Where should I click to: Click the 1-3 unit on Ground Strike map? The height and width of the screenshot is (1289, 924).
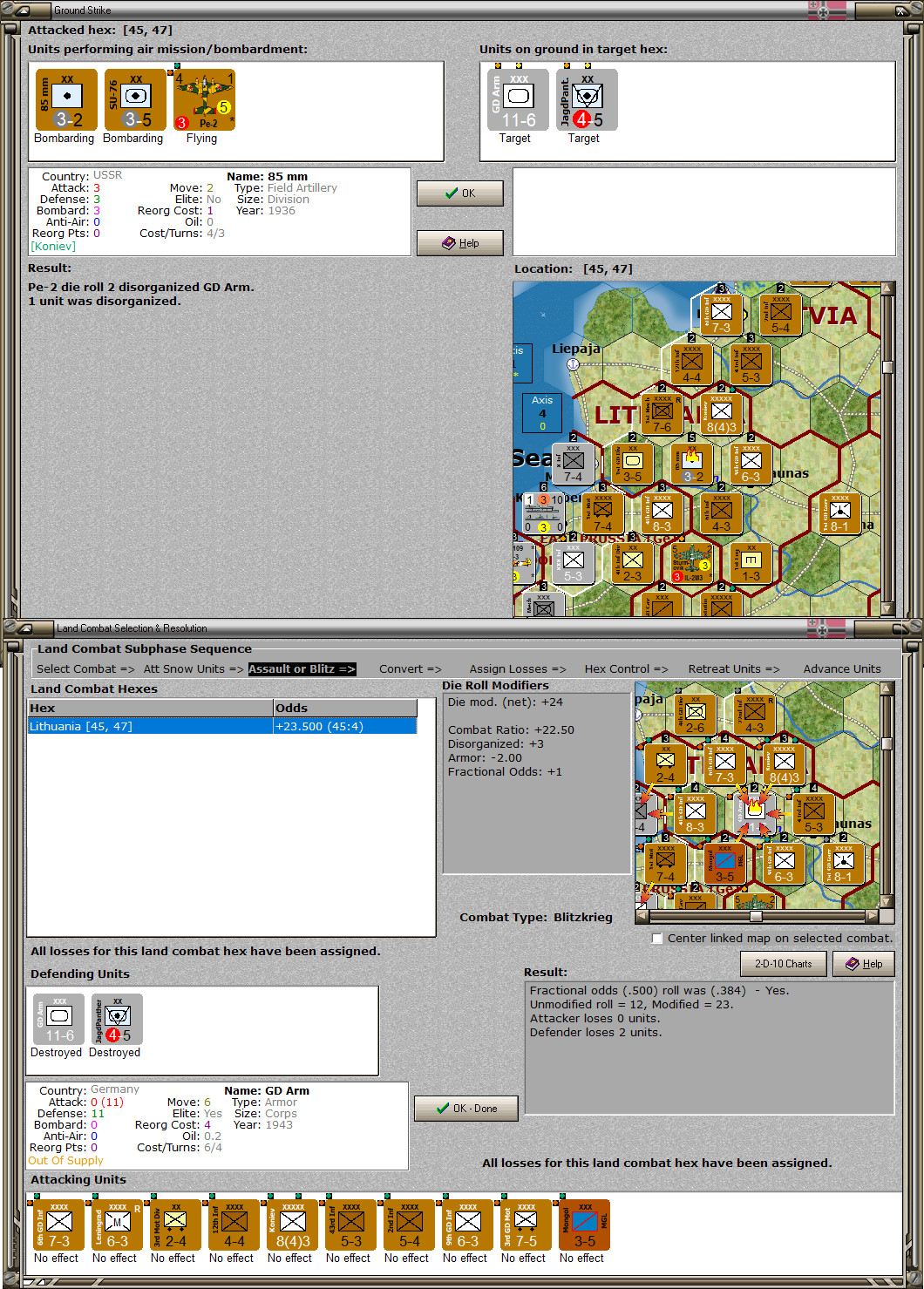(751, 563)
